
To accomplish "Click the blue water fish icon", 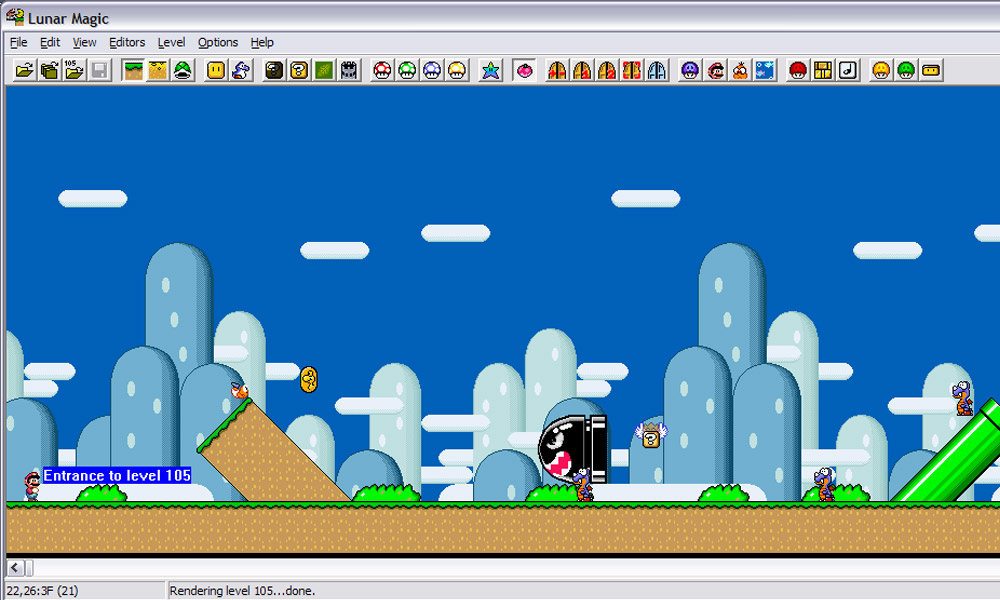I will 765,70.
